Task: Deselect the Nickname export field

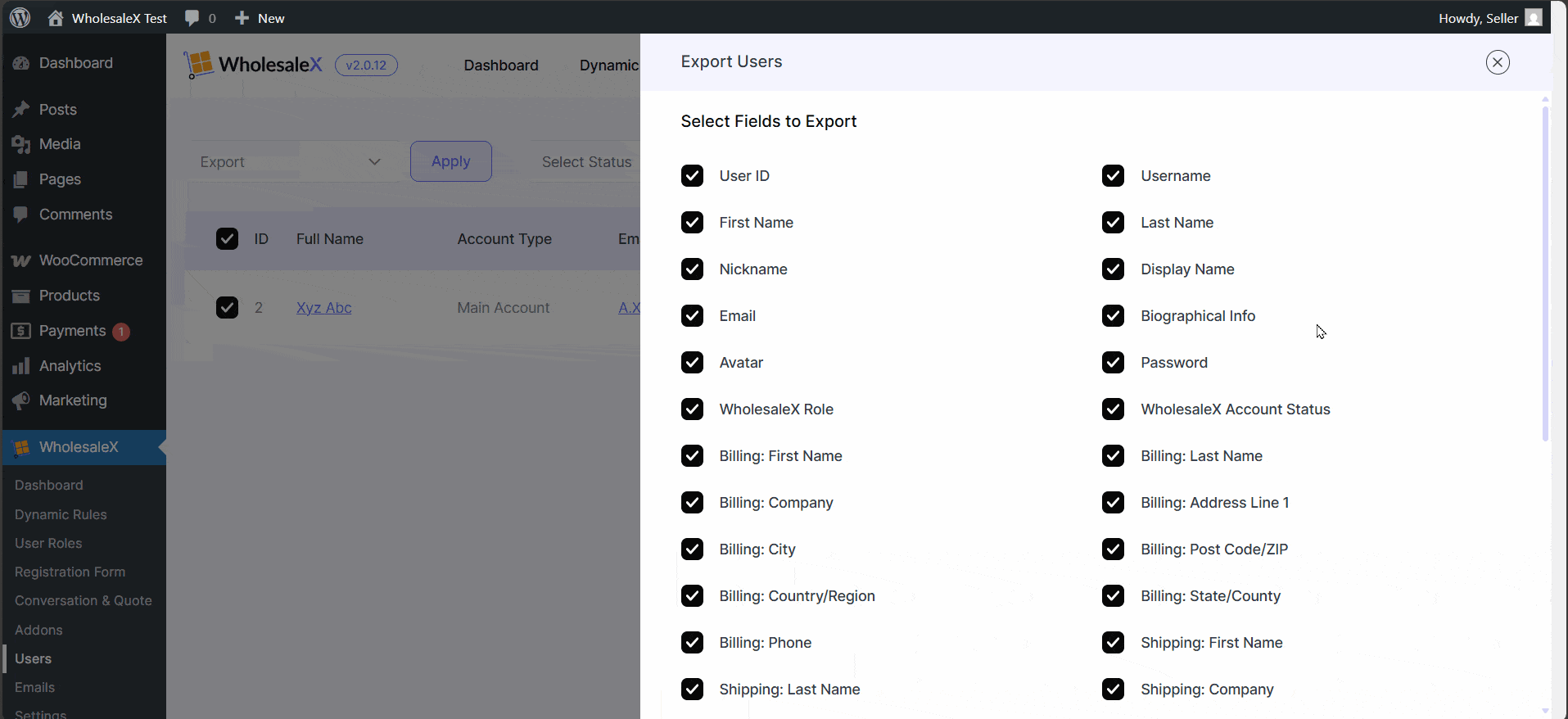Action: tap(692, 269)
